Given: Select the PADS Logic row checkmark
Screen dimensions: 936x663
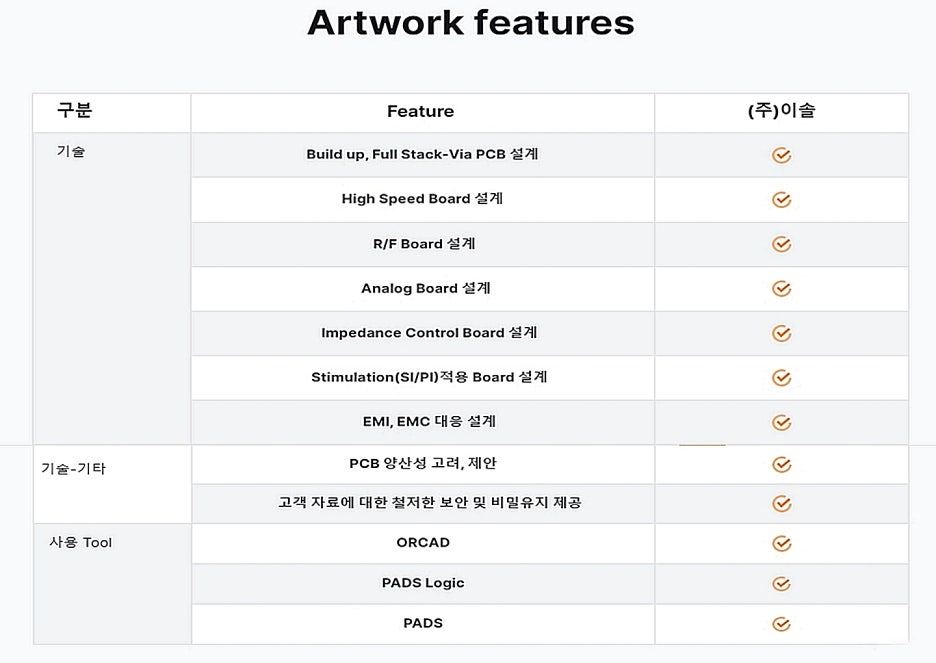Looking at the screenshot, I should pos(781,584).
